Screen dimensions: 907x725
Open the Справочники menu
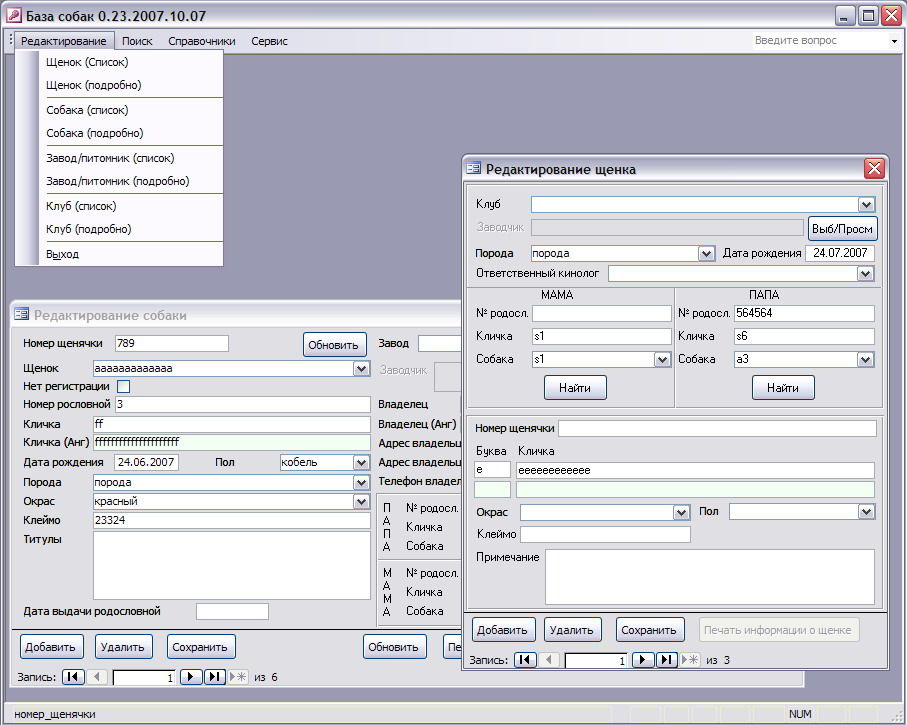[202, 41]
